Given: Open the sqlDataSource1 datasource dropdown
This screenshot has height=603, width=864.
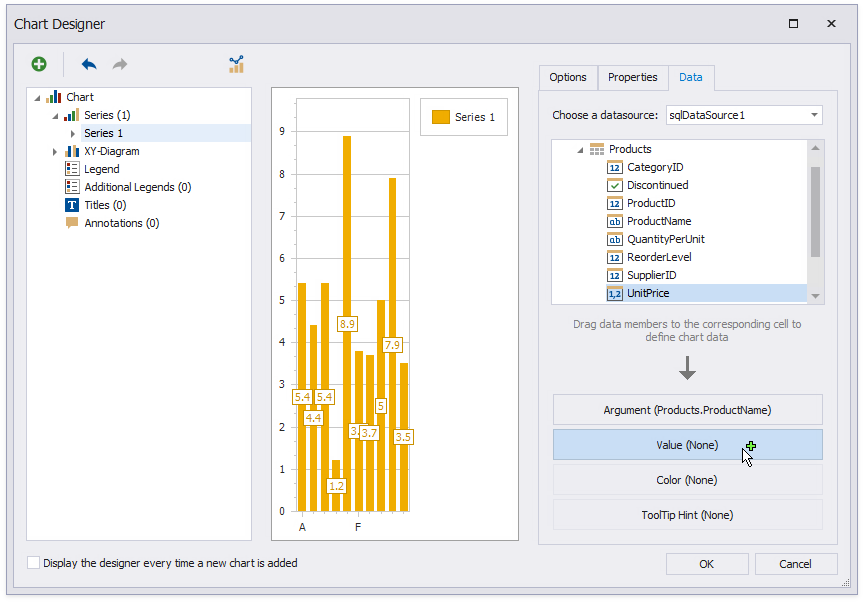Looking at the screenshot, I should click(x=815, y=114).
